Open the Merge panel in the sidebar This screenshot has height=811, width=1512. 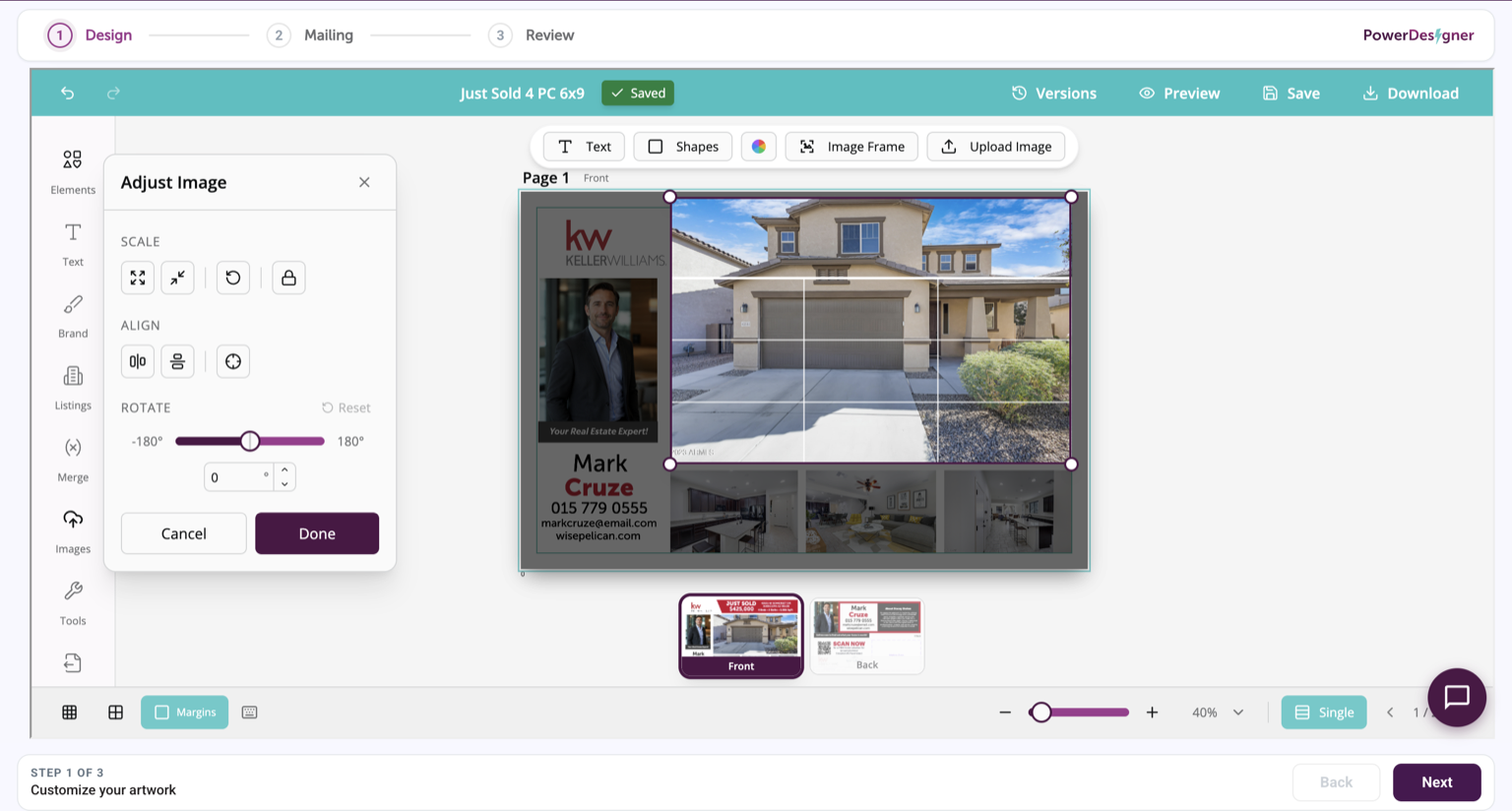(73, 460)
